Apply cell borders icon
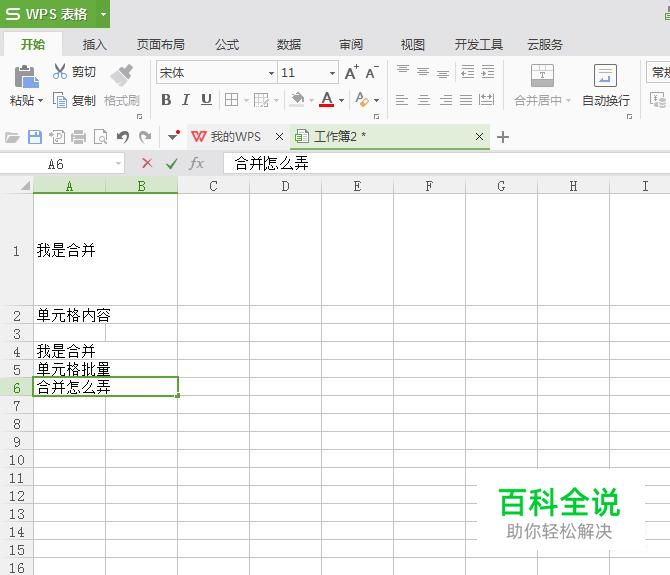Screen dimensions: 670x575 [x=231, y=100]
